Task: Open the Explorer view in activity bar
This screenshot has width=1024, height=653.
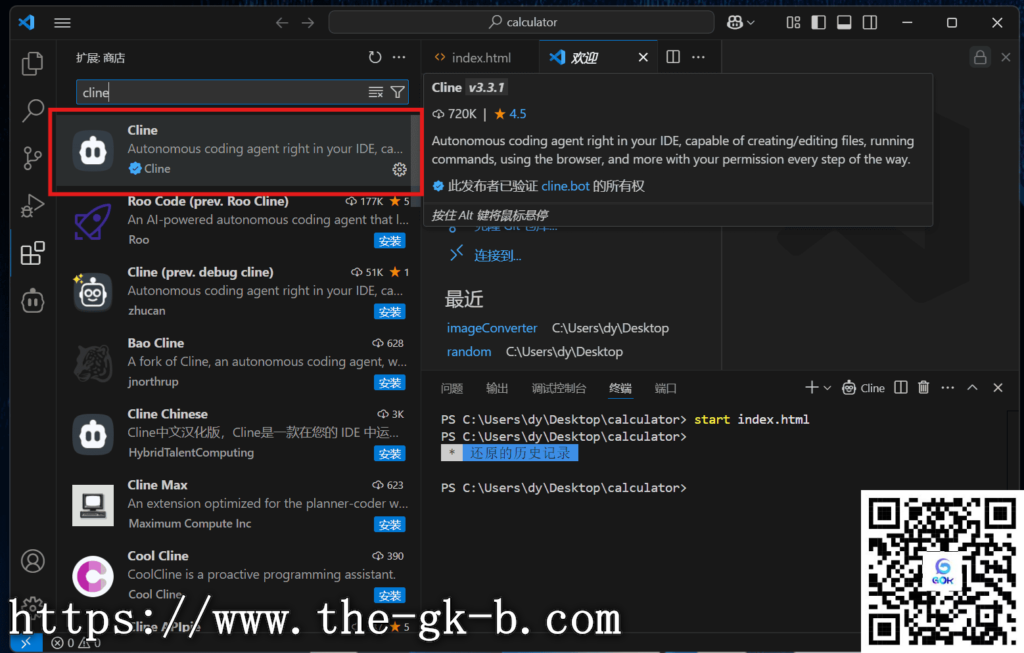Action: point(32,63)
